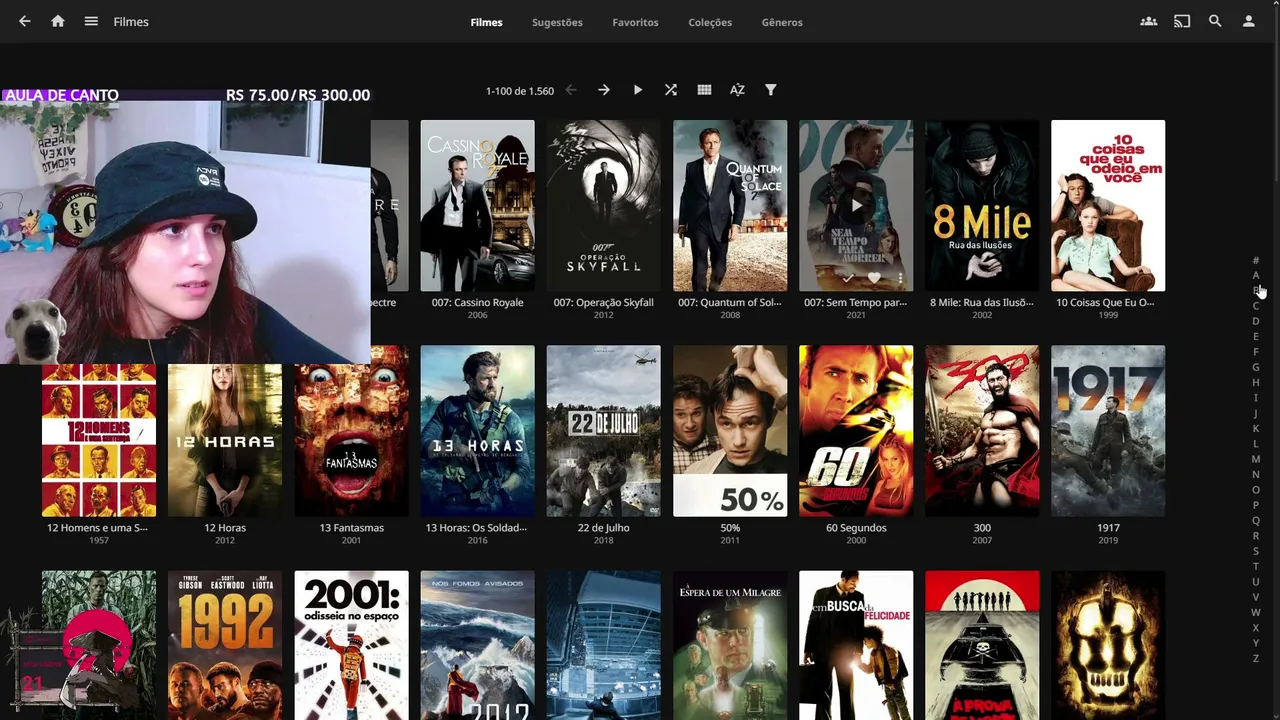Screen dimensions: 1280x720
Task: Open the 60 Segundos poster
Action: (856, 431)
